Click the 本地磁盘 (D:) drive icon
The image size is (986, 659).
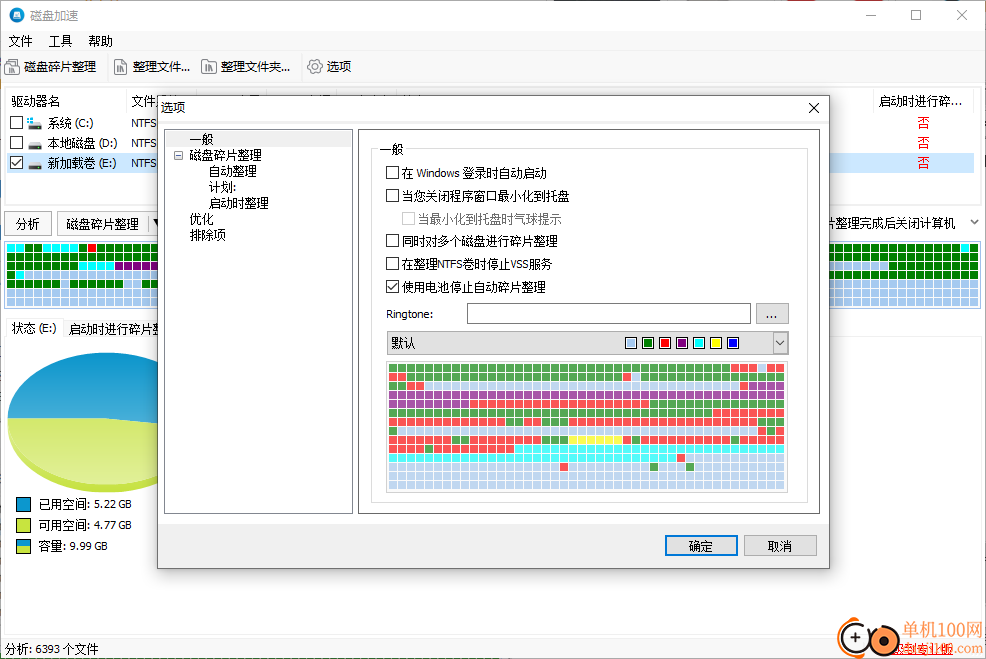[35, 143]
